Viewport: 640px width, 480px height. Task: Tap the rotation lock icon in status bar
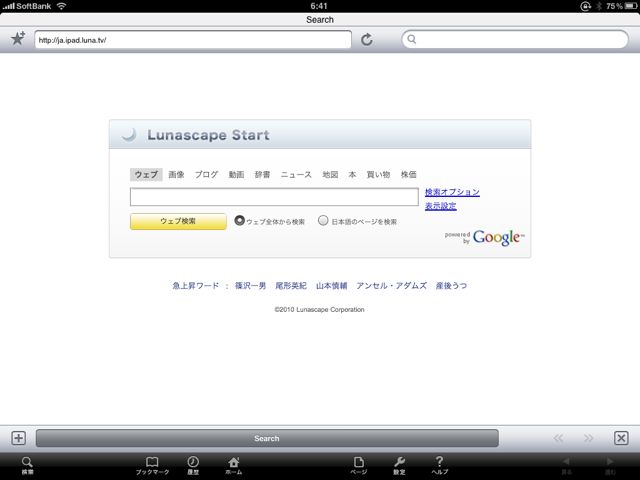(585, 6)
